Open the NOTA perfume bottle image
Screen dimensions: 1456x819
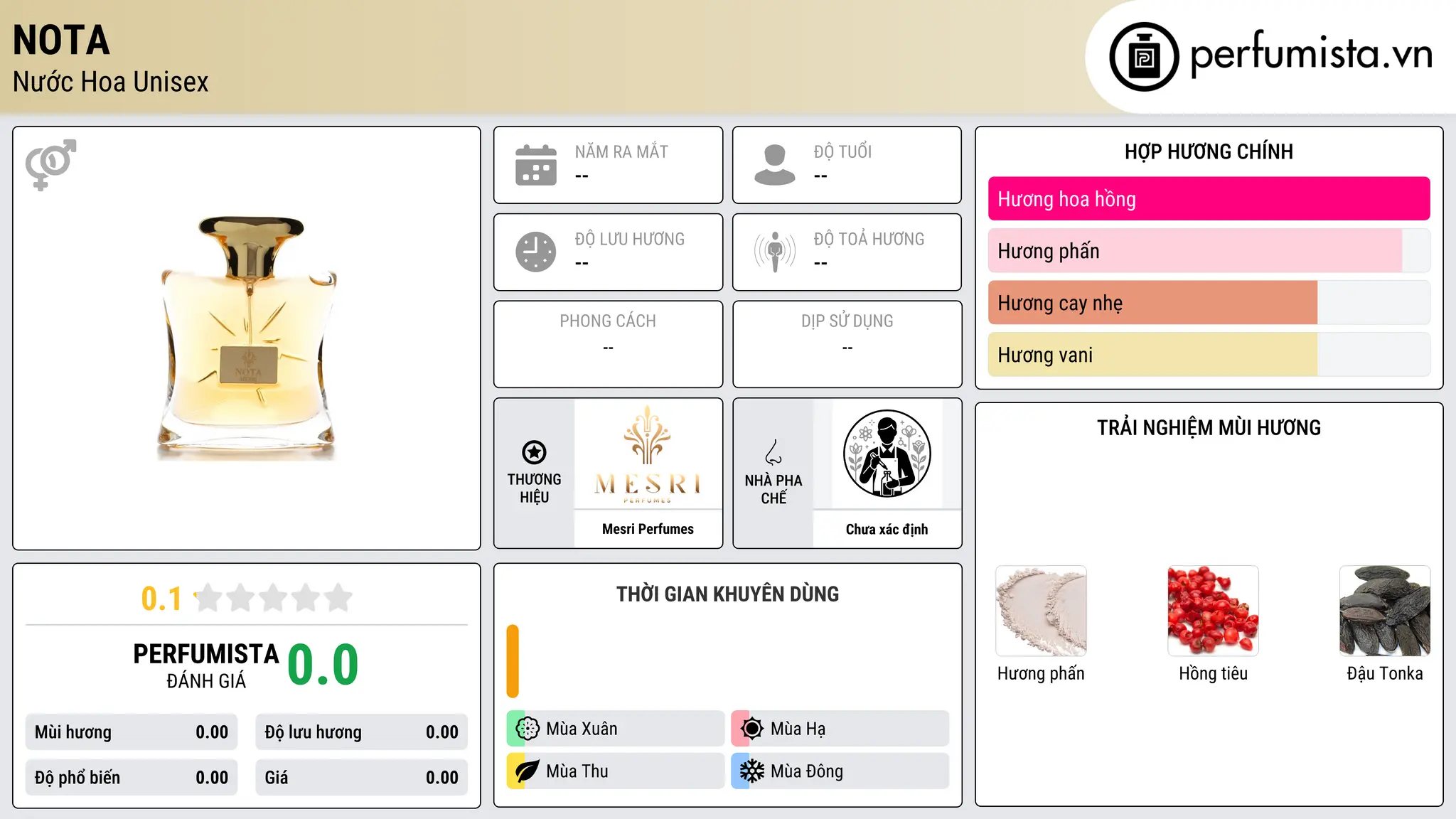click(247, 338)
